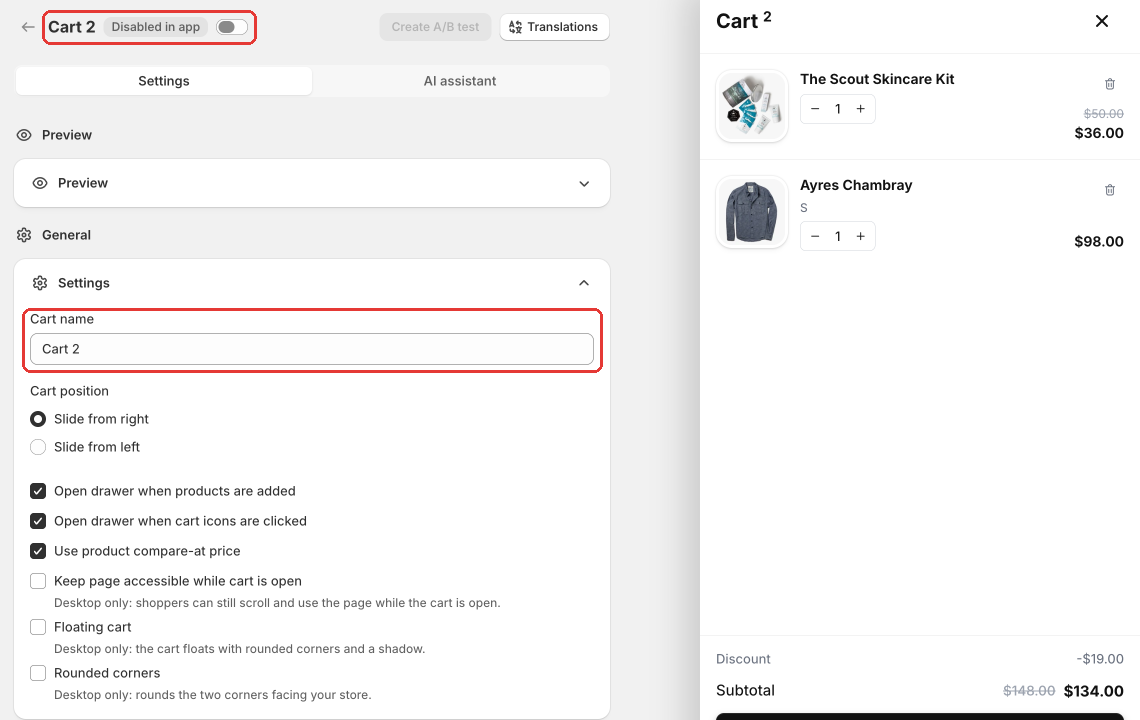Image resolution: width=1140 pixels, height=720 pixels.
Task: Click the $134.00 subtotal amount
Action: point(1093,691)
